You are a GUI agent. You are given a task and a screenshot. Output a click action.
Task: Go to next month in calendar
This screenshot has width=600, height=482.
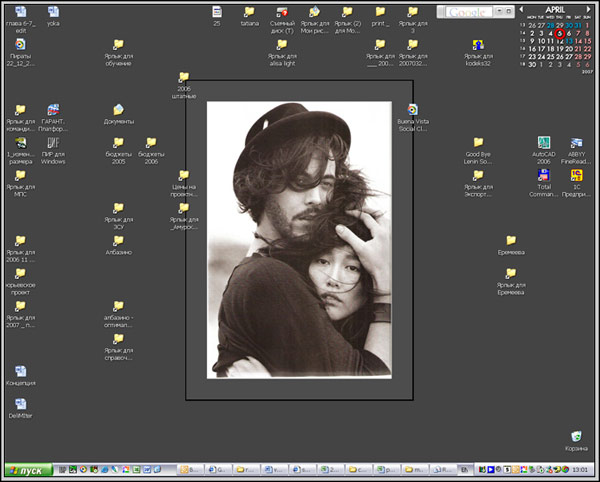(x=589, y=9)
